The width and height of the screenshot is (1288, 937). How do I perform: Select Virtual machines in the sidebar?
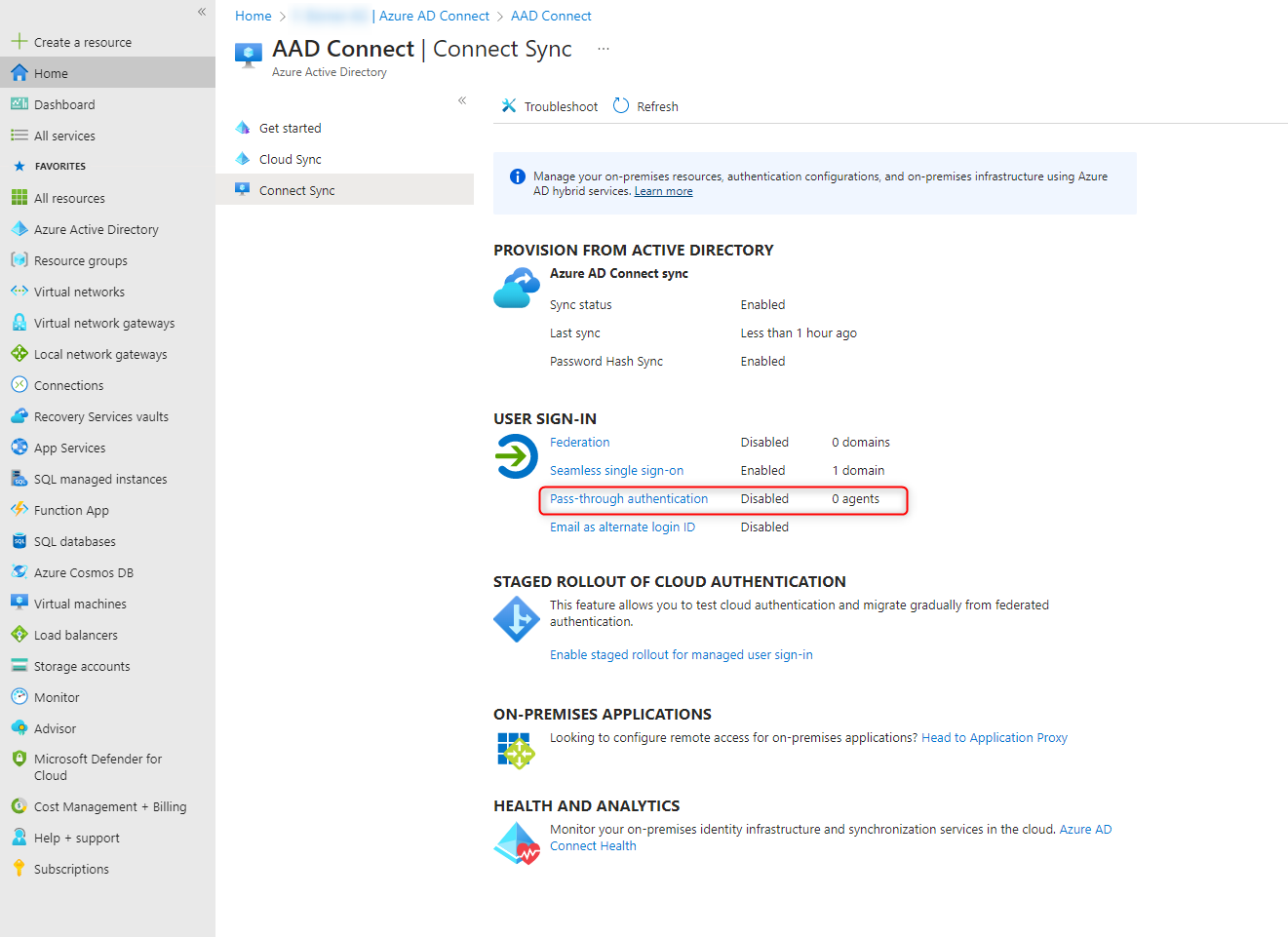(x=79, y=603)
